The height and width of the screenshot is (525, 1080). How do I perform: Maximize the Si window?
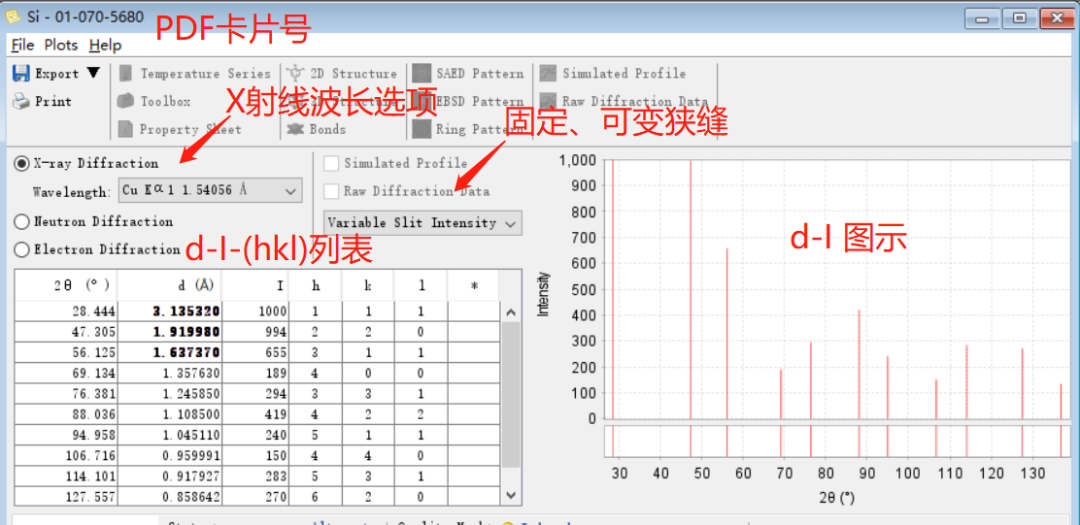(x=1019, y=19)
